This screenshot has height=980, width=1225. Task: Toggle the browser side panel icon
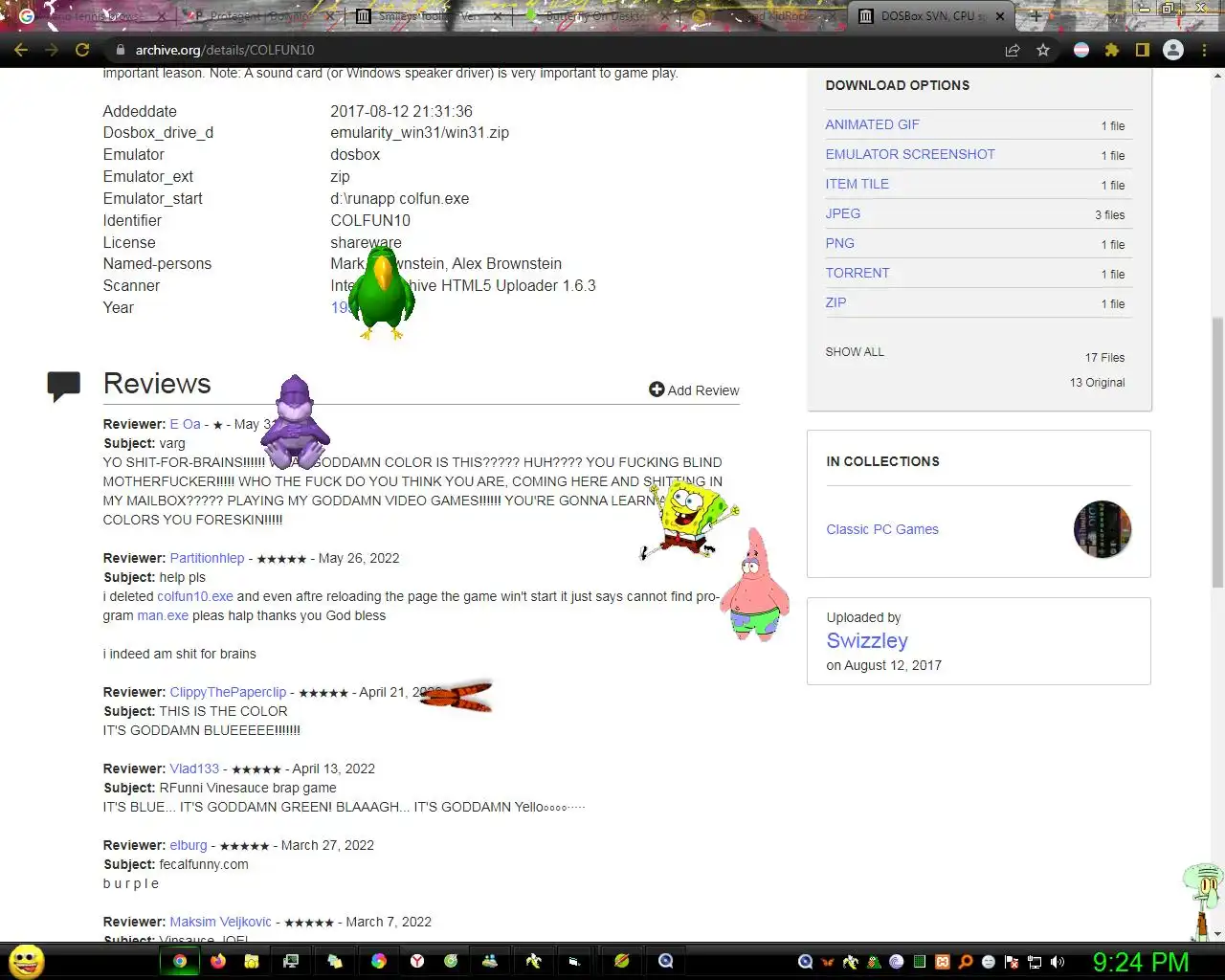point(1142,50)
